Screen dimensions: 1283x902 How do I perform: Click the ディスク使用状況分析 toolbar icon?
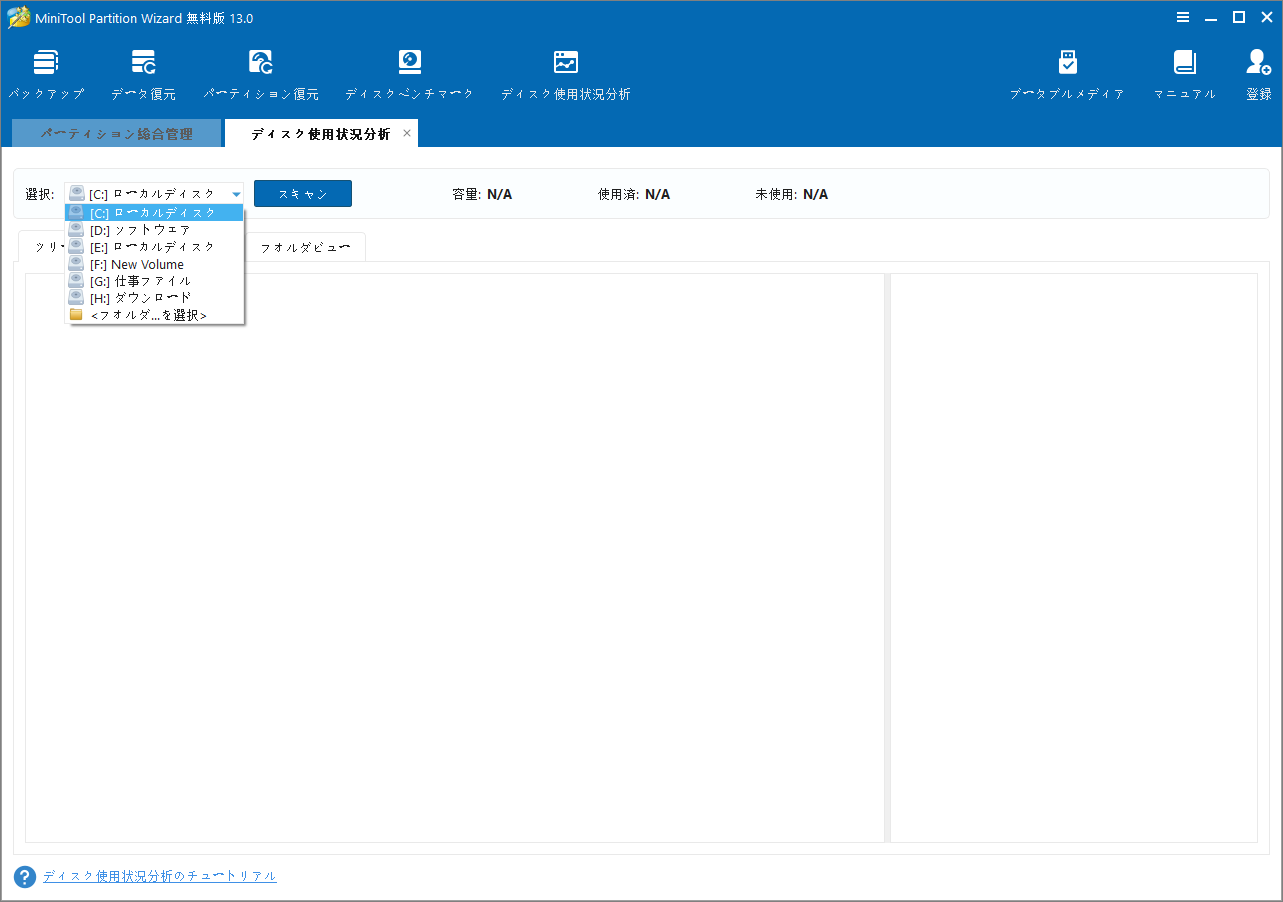click(x=565, y=72)
